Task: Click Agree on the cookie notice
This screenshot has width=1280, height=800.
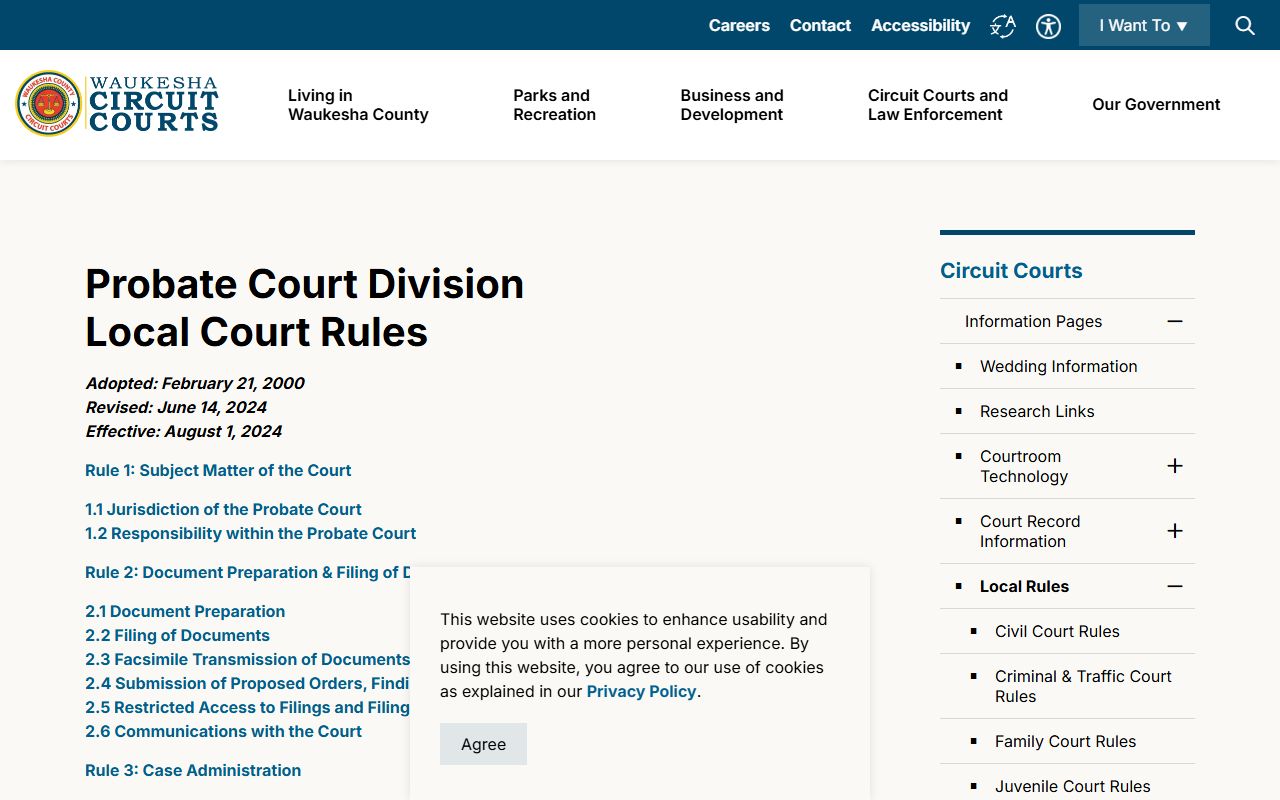Action: point(483,744)
